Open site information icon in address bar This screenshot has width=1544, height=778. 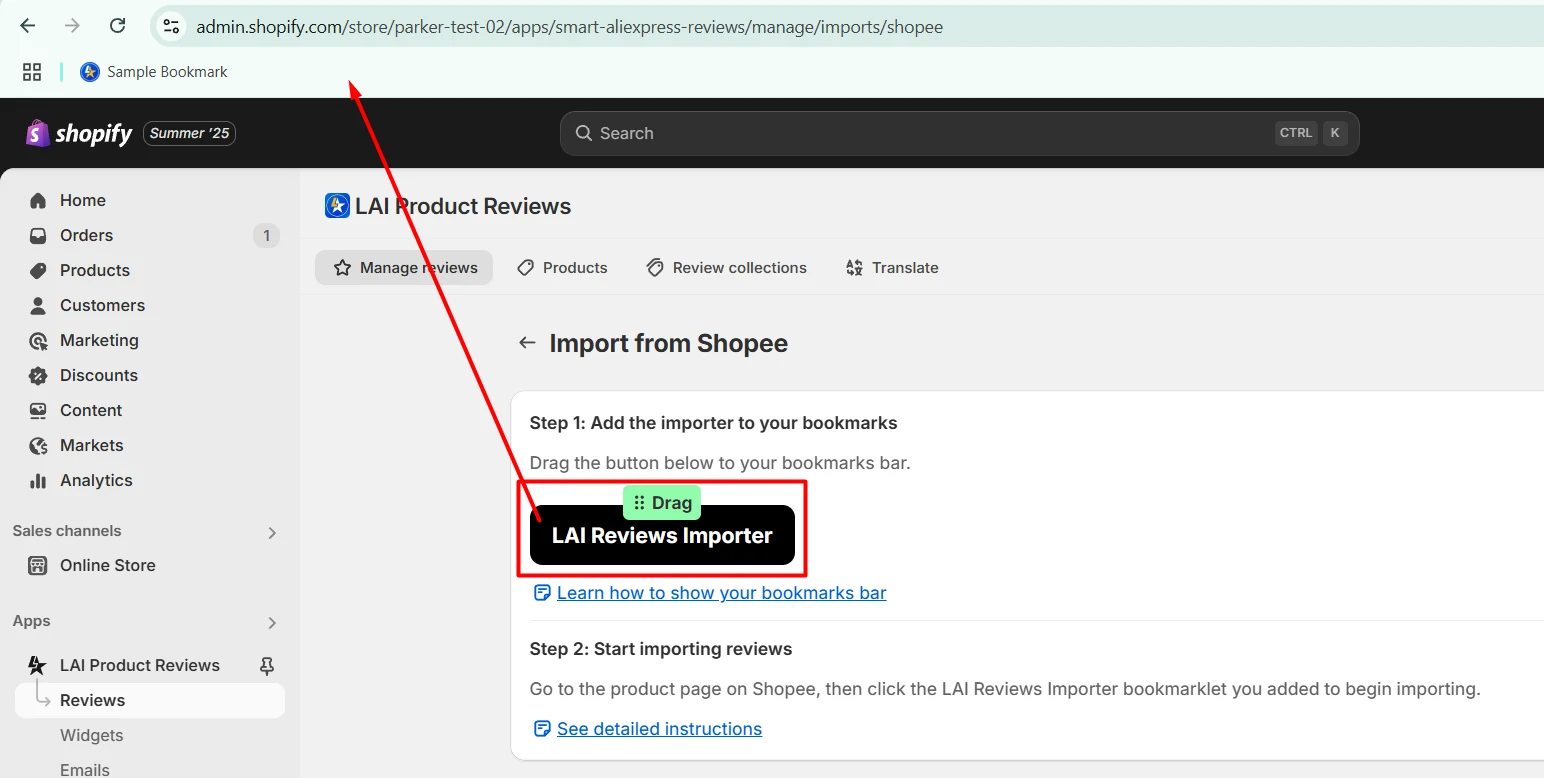171,27
